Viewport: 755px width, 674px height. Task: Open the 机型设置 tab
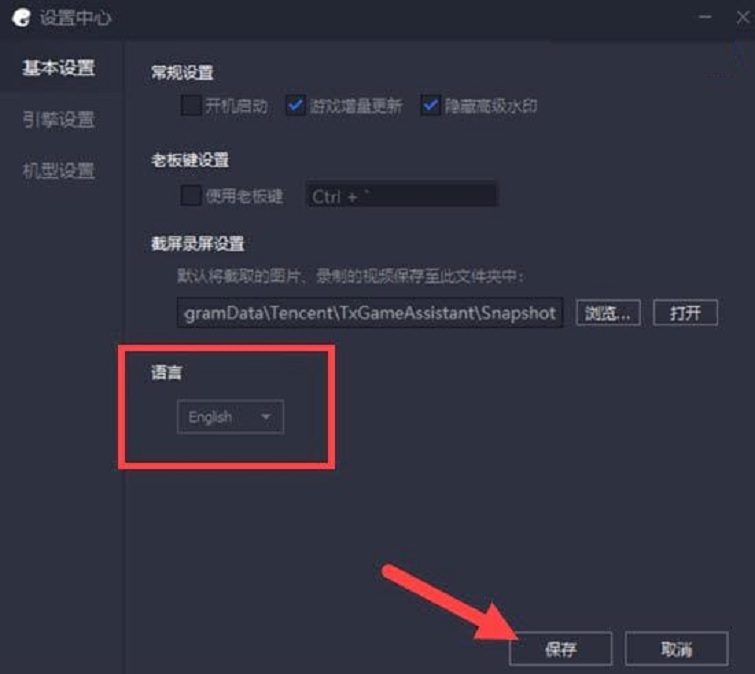(59, 170)
